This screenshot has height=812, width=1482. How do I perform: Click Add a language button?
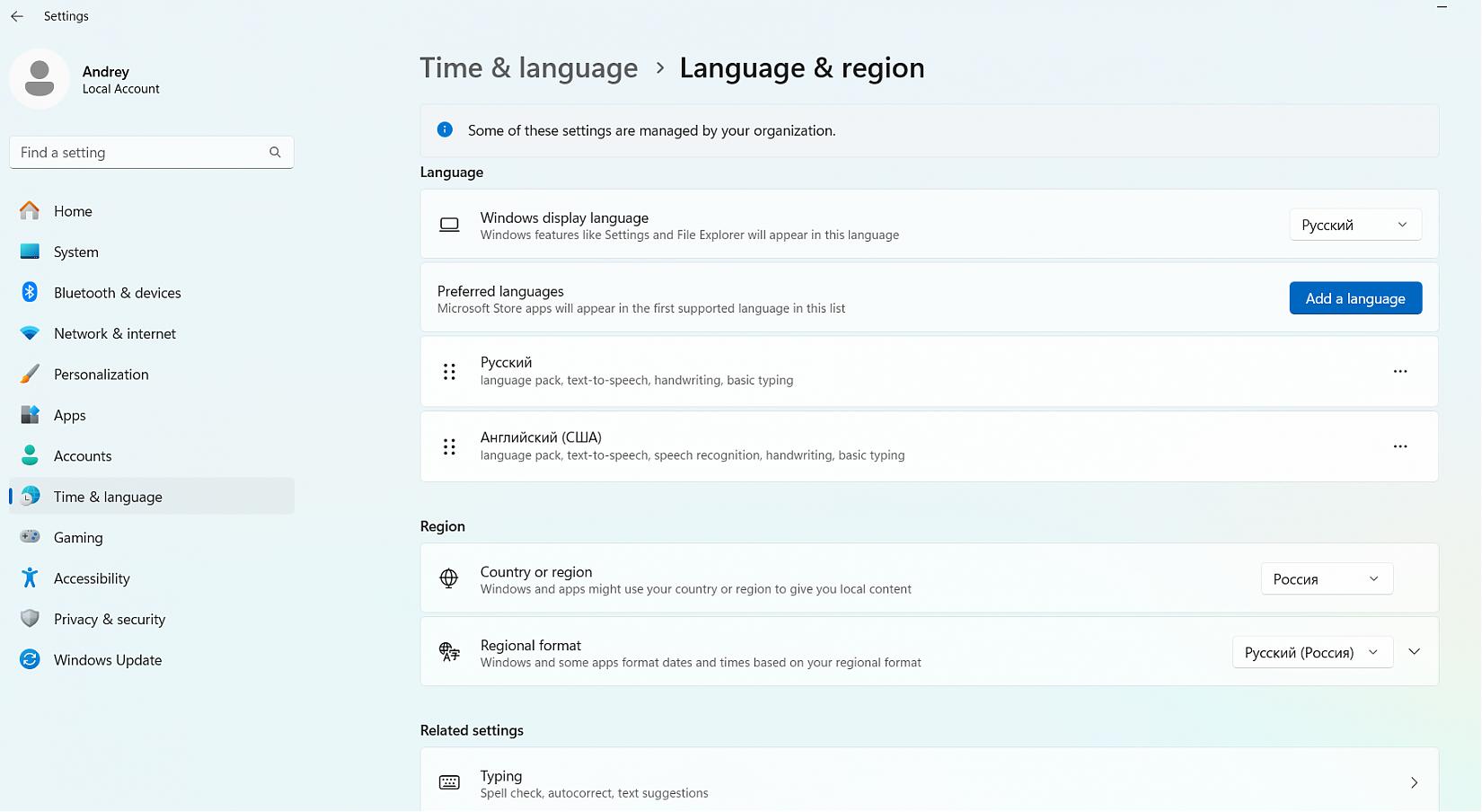(x=1354, y=298)
